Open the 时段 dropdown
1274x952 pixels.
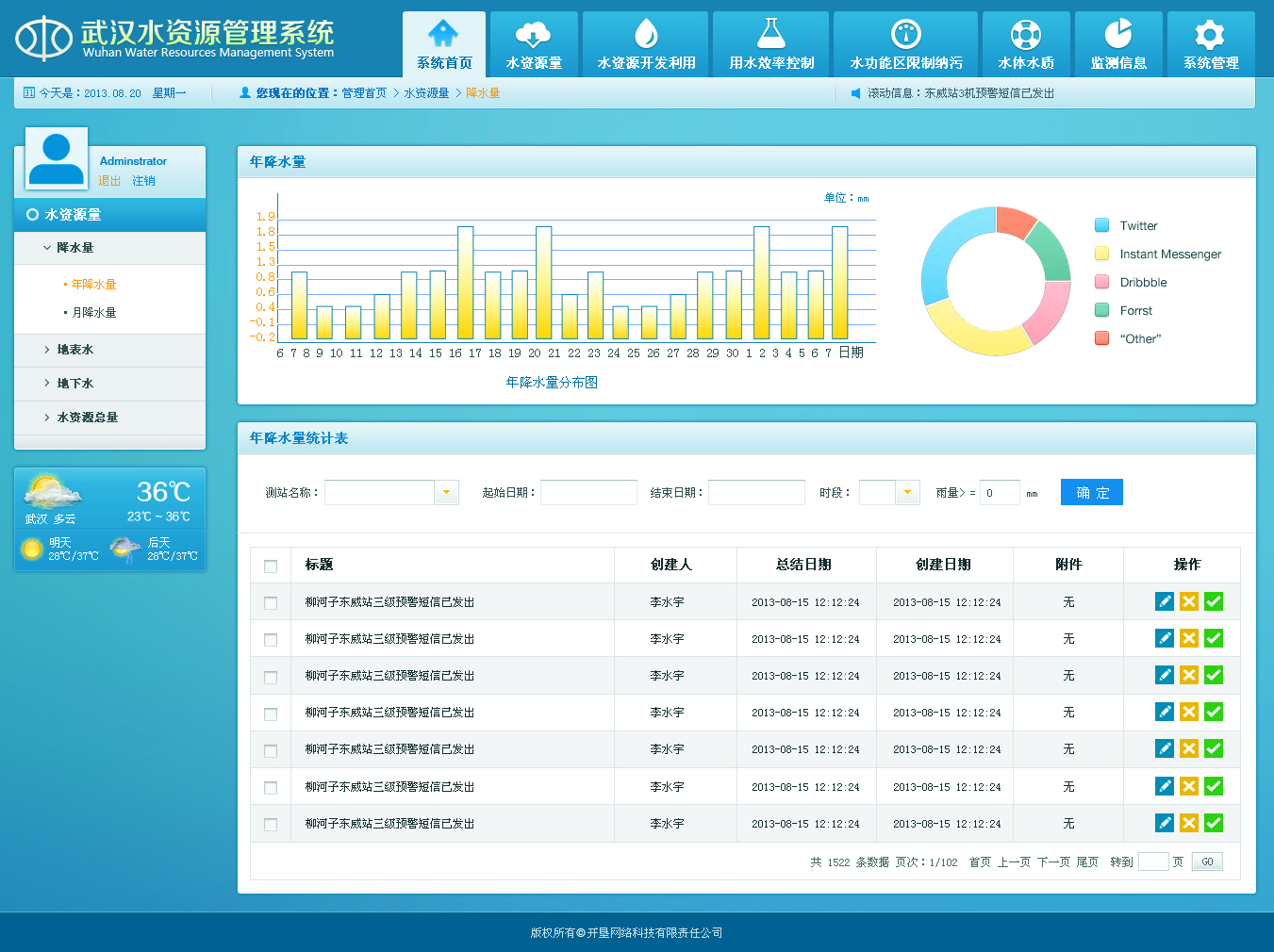tap(907, 492)
